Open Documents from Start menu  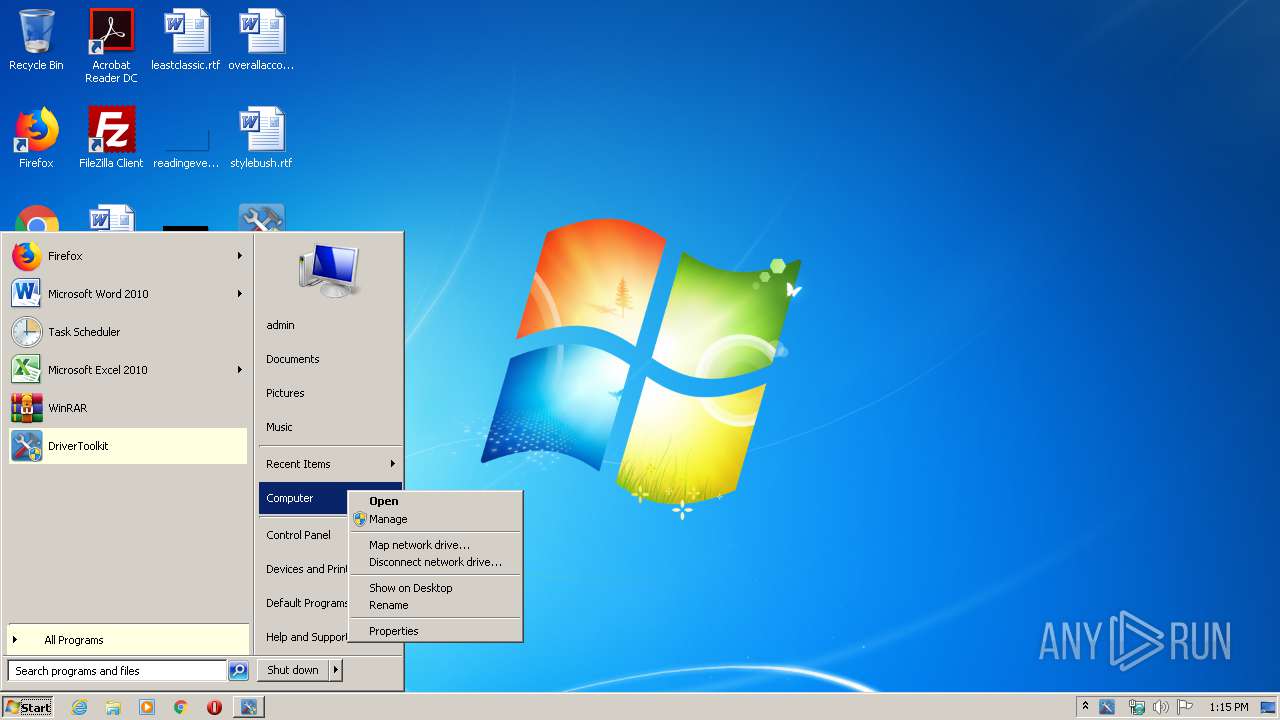point(329,359)
